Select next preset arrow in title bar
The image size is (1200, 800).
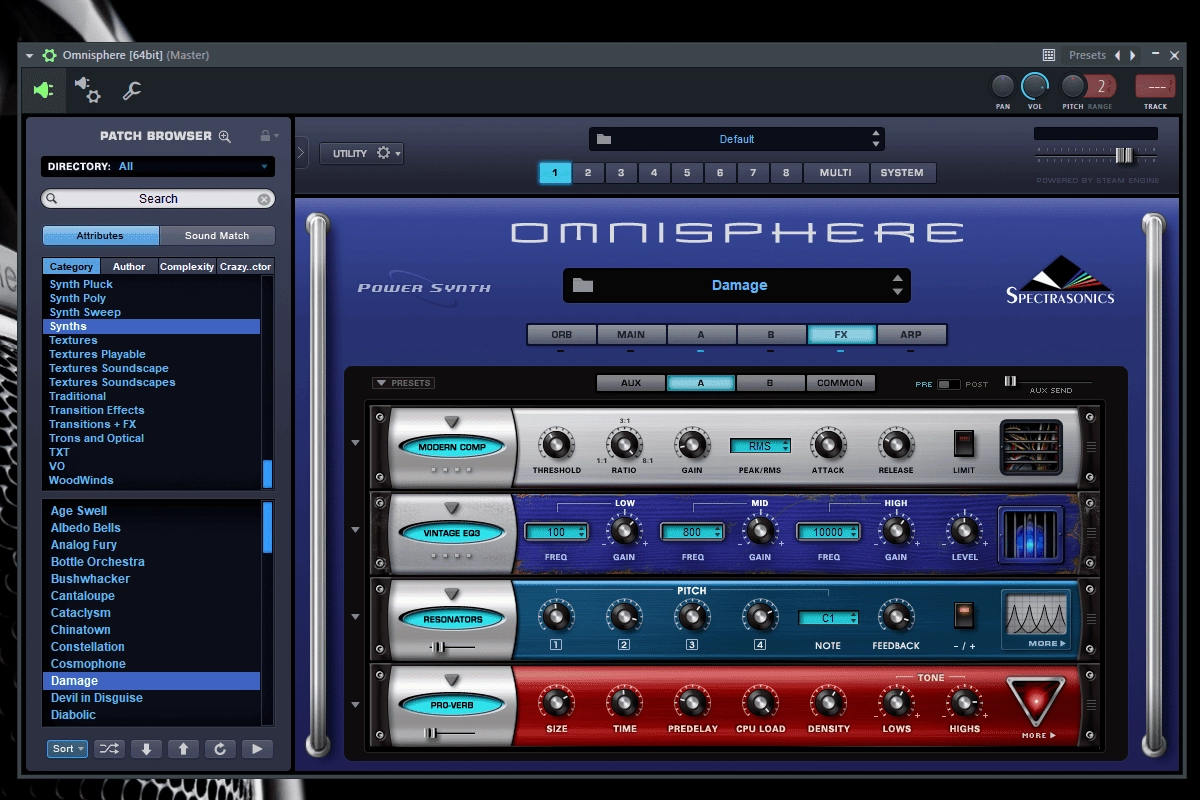[x=1132, y=55]
